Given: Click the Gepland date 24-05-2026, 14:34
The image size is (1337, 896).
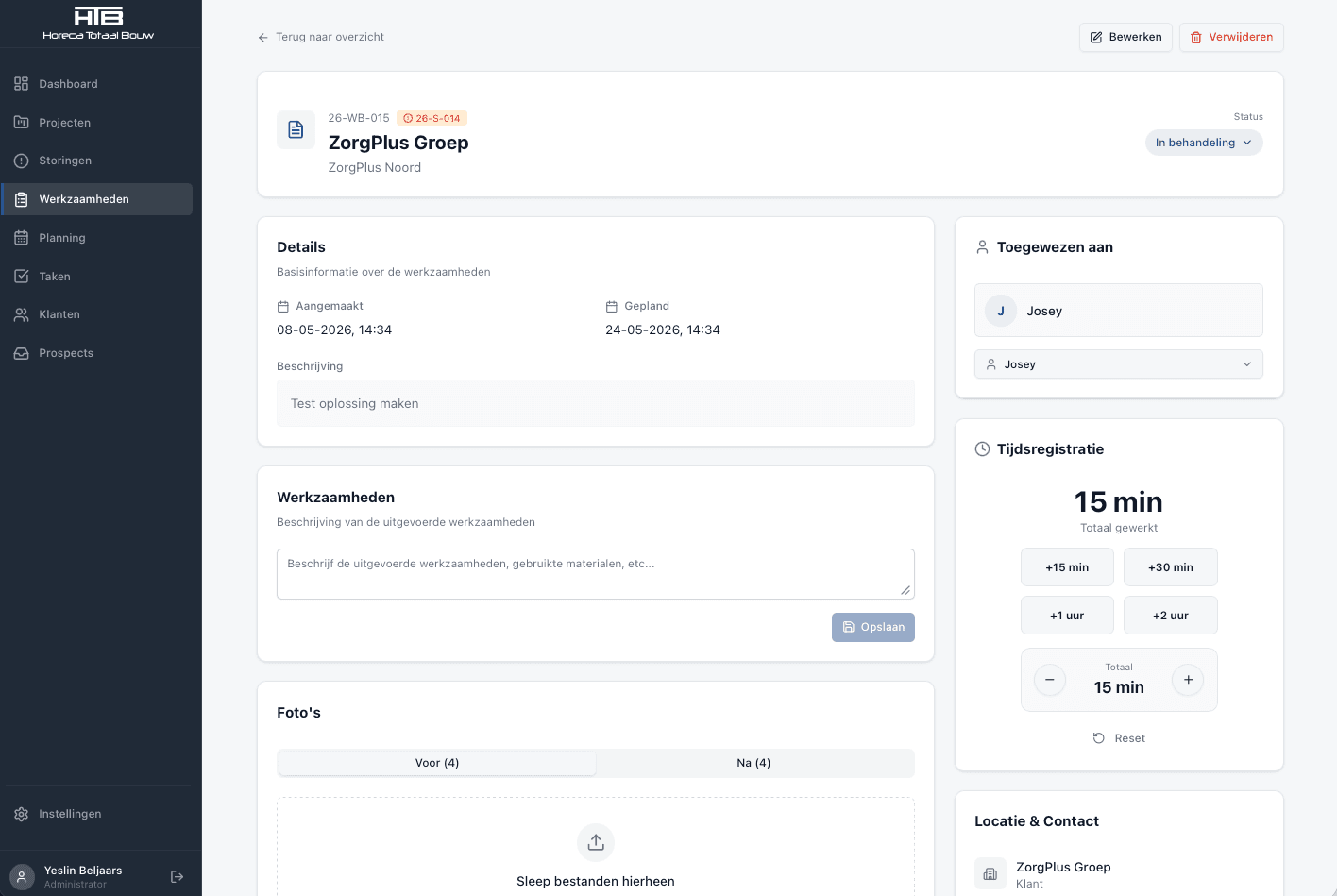Looking at the screenshot, I should pos(663,330).
